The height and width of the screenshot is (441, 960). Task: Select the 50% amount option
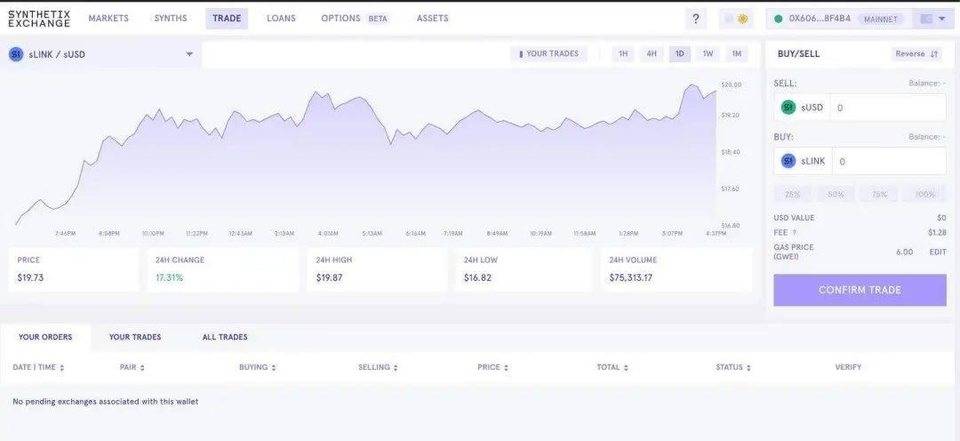tap(836, 194)
